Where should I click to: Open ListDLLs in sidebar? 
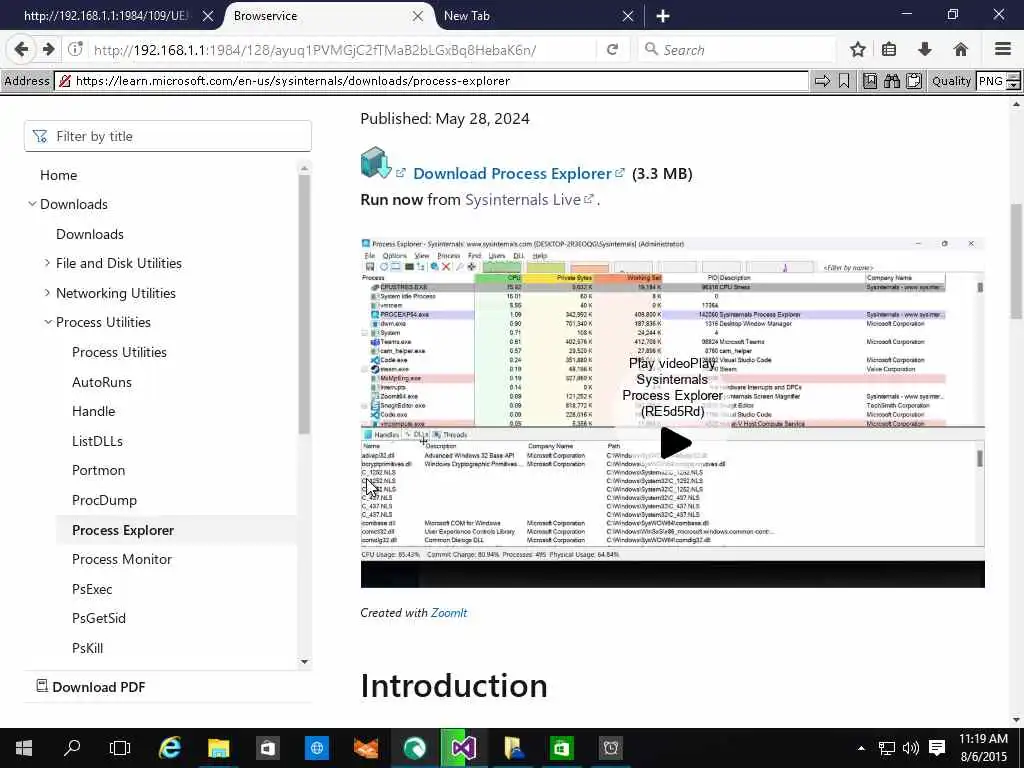point(97,441)
